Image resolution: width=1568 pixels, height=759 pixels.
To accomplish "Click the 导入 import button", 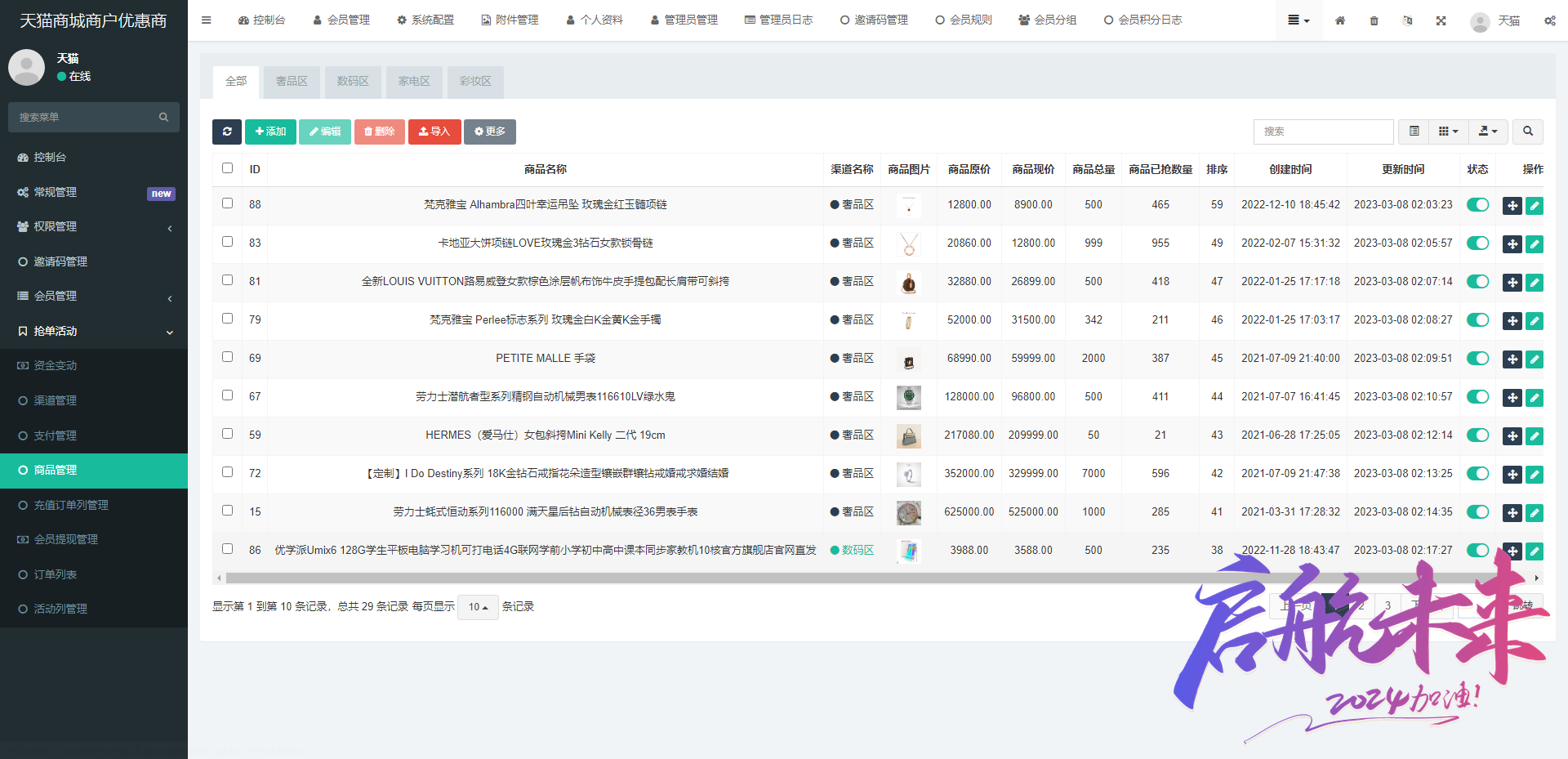I will tap(434, 132).
